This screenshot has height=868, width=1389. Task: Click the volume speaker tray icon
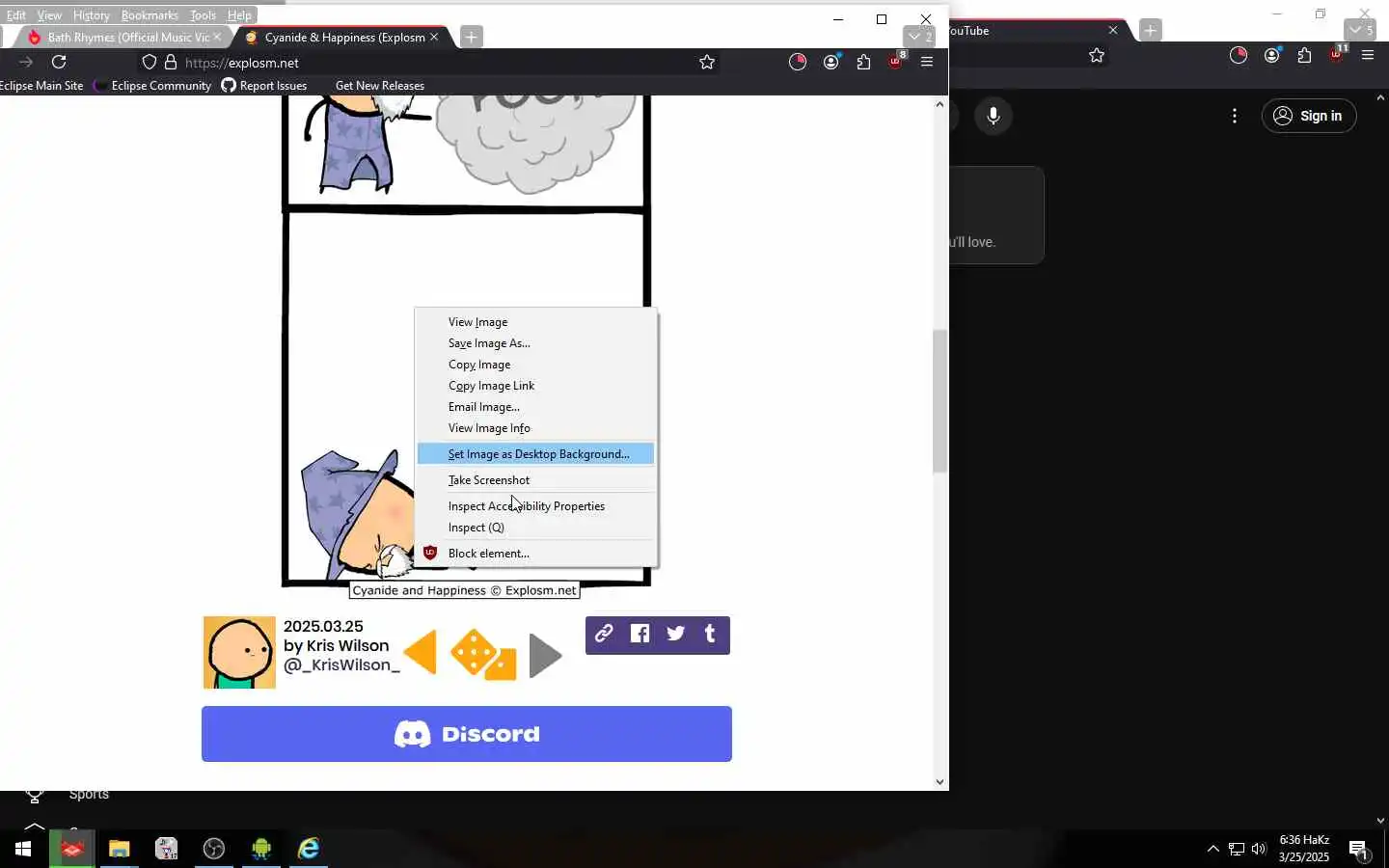tap(1259, 849)
